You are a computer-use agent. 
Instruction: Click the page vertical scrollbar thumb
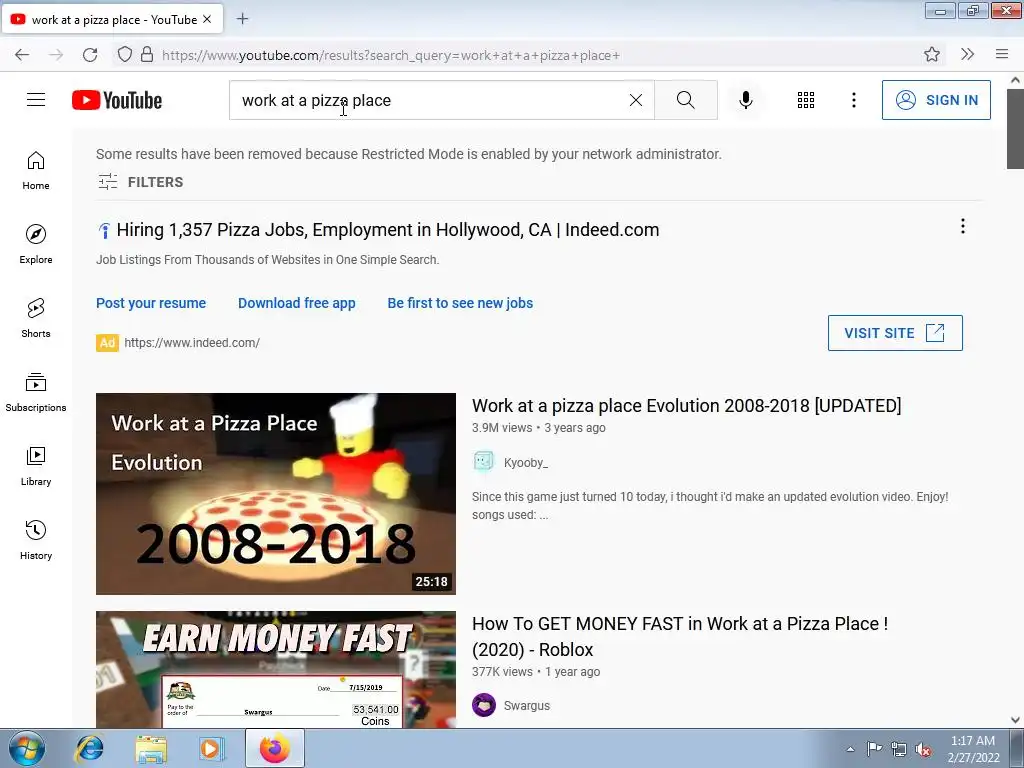pyautogui.click(x=1015, y=129)
